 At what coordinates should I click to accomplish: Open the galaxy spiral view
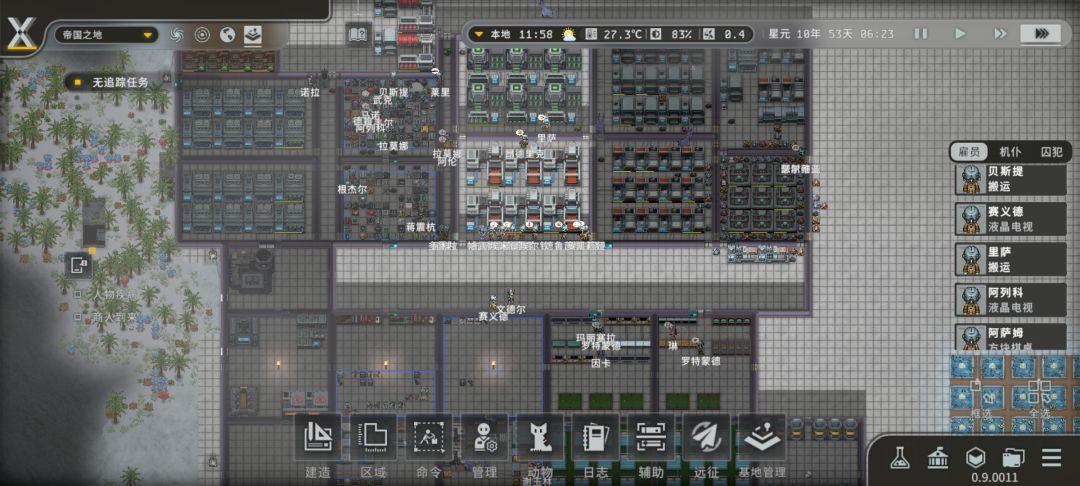click(177, 34)
